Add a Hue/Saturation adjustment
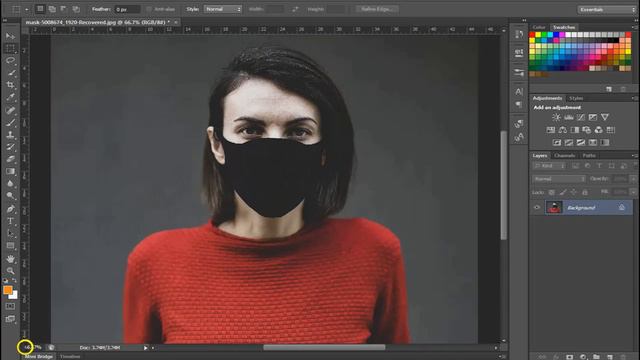This screenshot has width=640, height=360. [x=551, y=130]
